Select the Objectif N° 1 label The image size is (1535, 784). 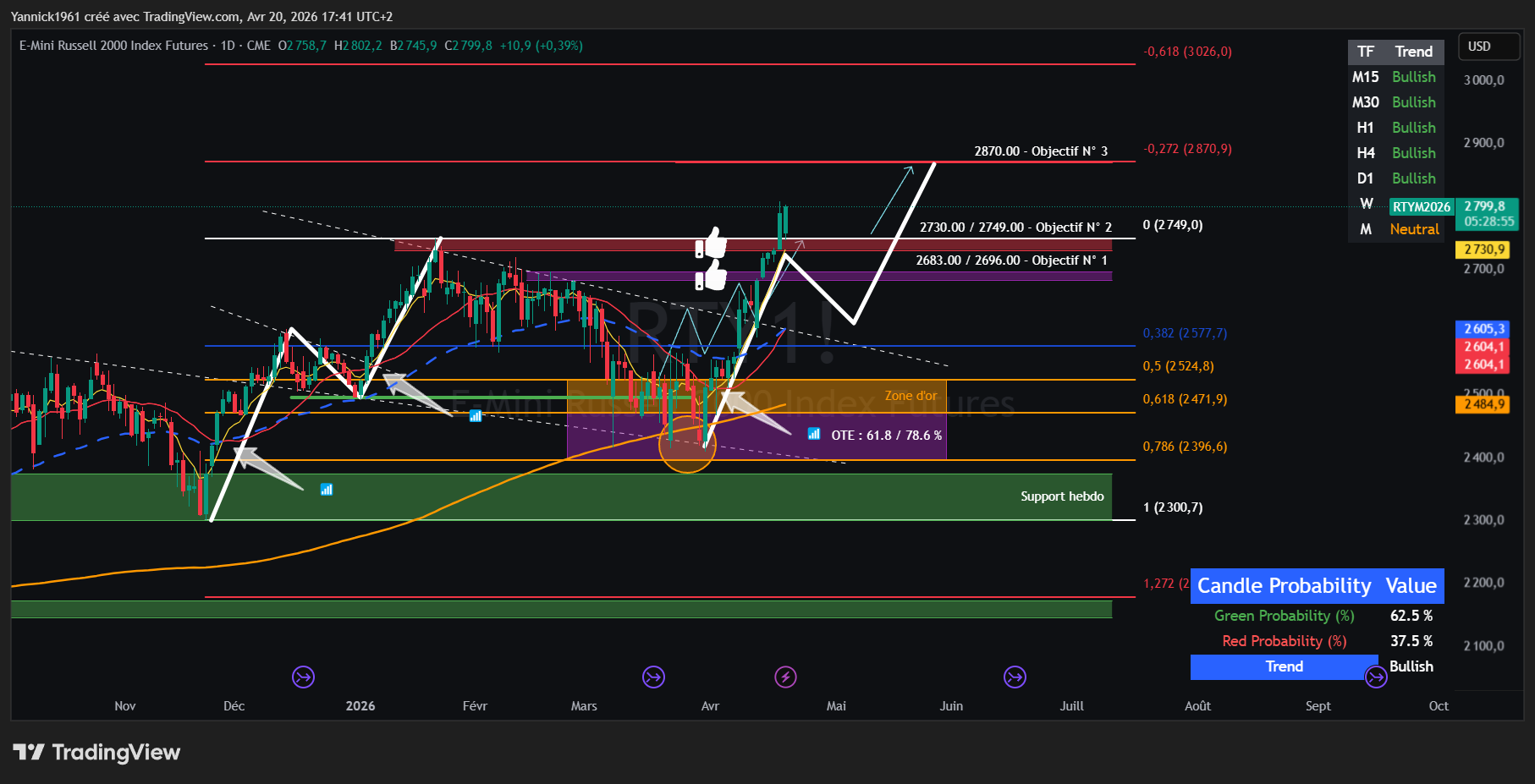tap(1011, 260)
